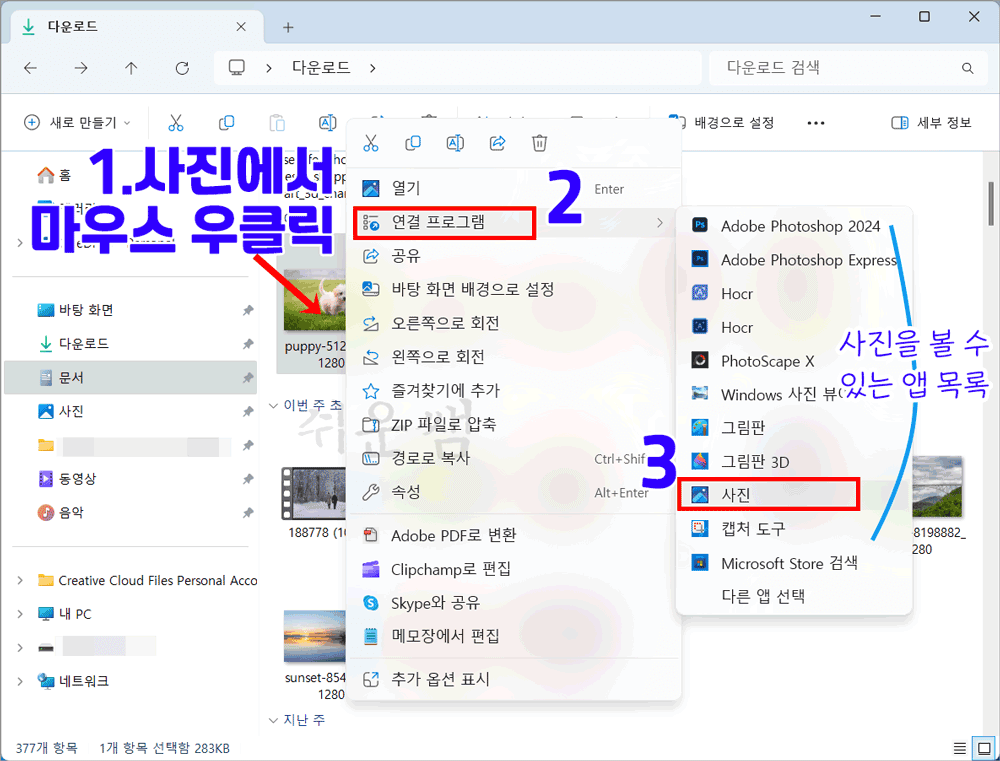Open the See more ellipsis in the toolbar
This screenshot has height=761, width=1000.
click(815, 122)
